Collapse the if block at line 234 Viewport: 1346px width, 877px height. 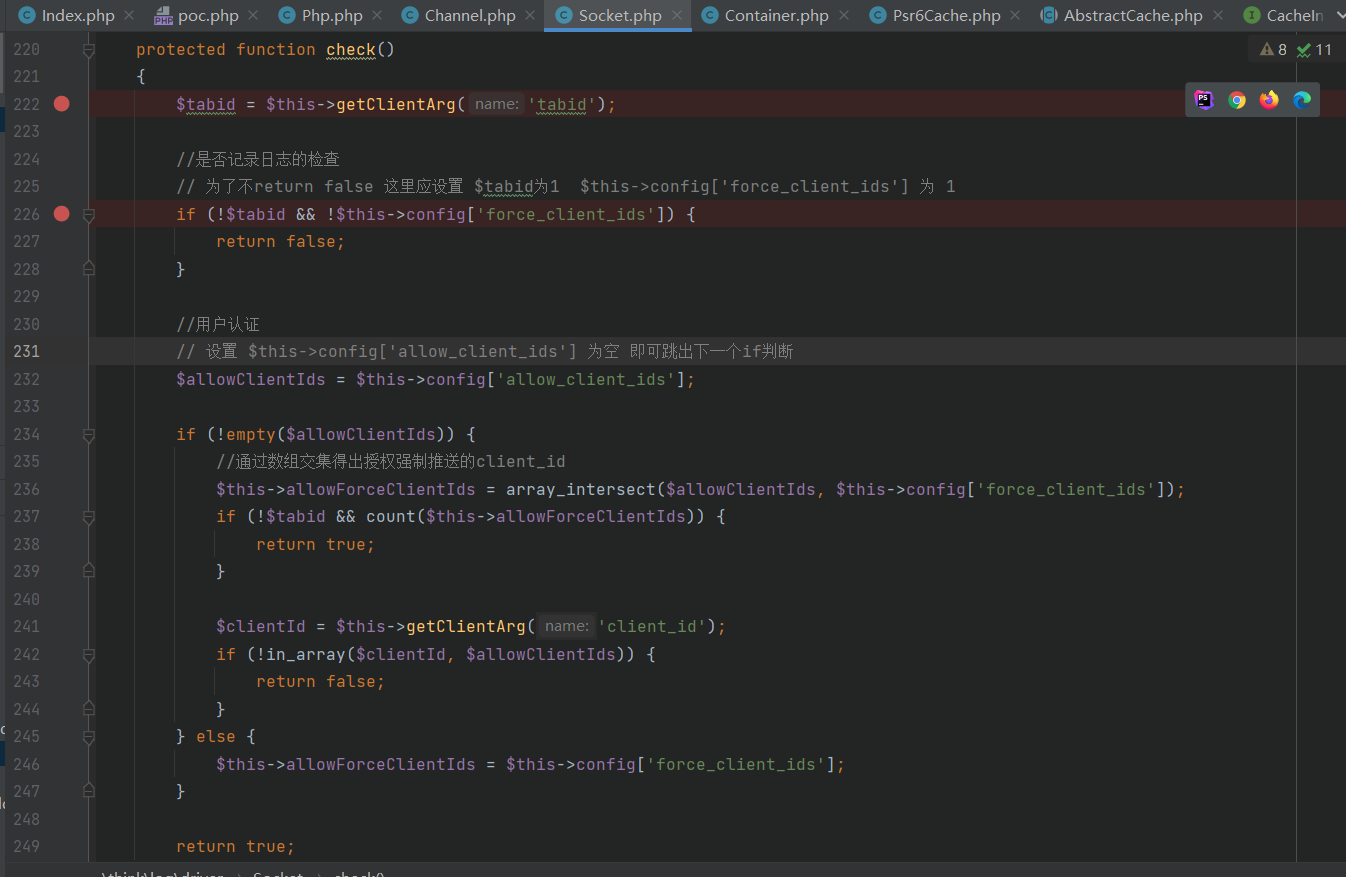(89, 435)
